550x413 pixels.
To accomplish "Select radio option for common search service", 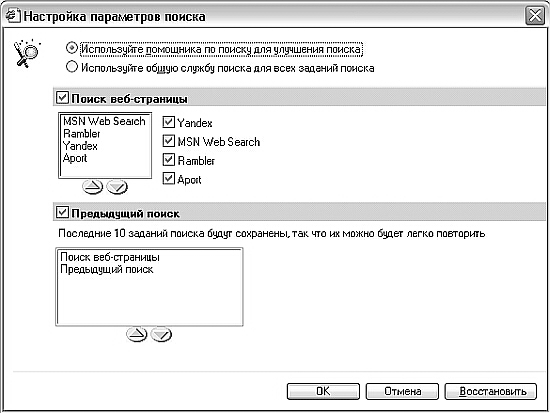I will click(x=72, y=67).
